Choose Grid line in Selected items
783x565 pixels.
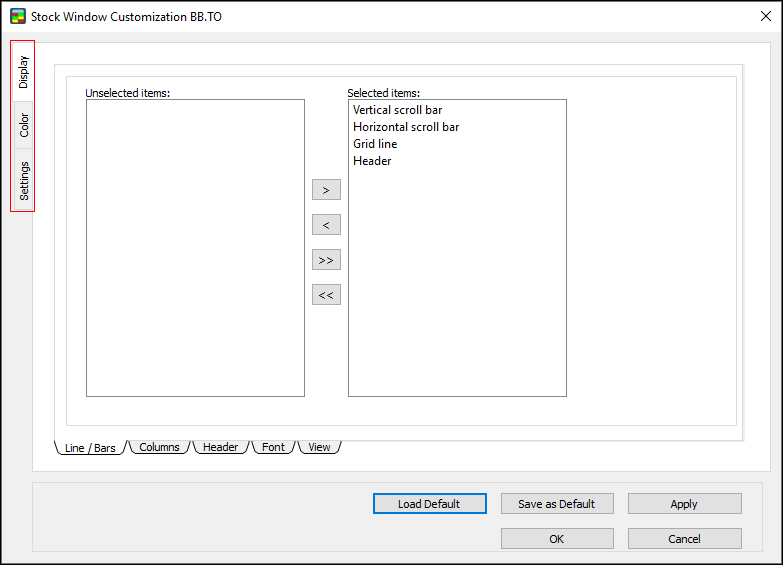pos(375,144)
